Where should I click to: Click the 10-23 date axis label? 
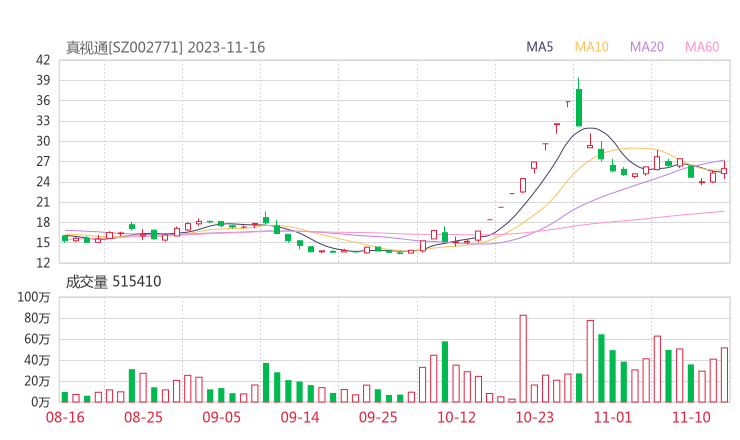(534, 417)
